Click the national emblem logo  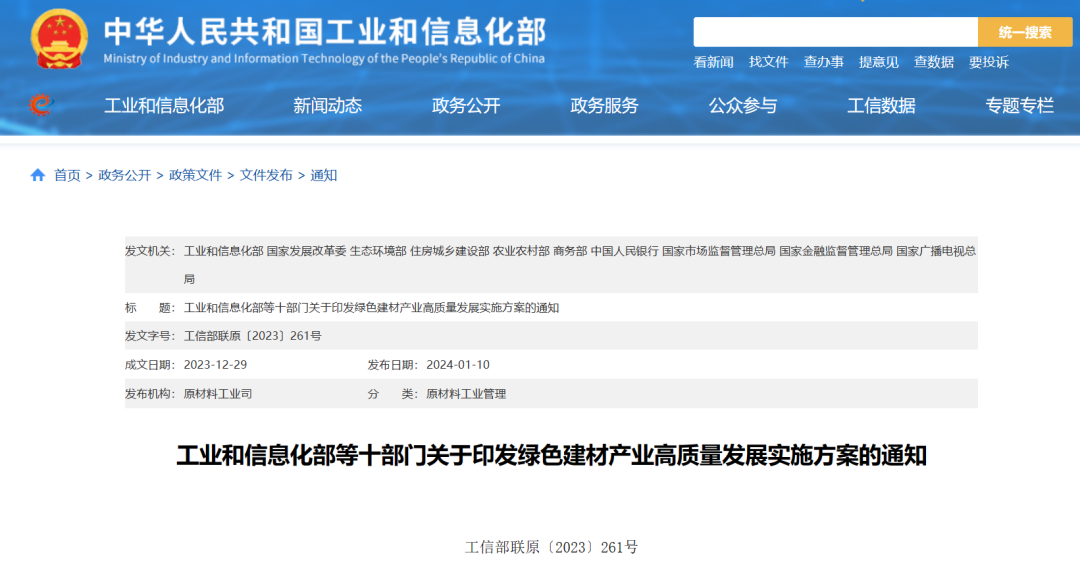(59, 38)
